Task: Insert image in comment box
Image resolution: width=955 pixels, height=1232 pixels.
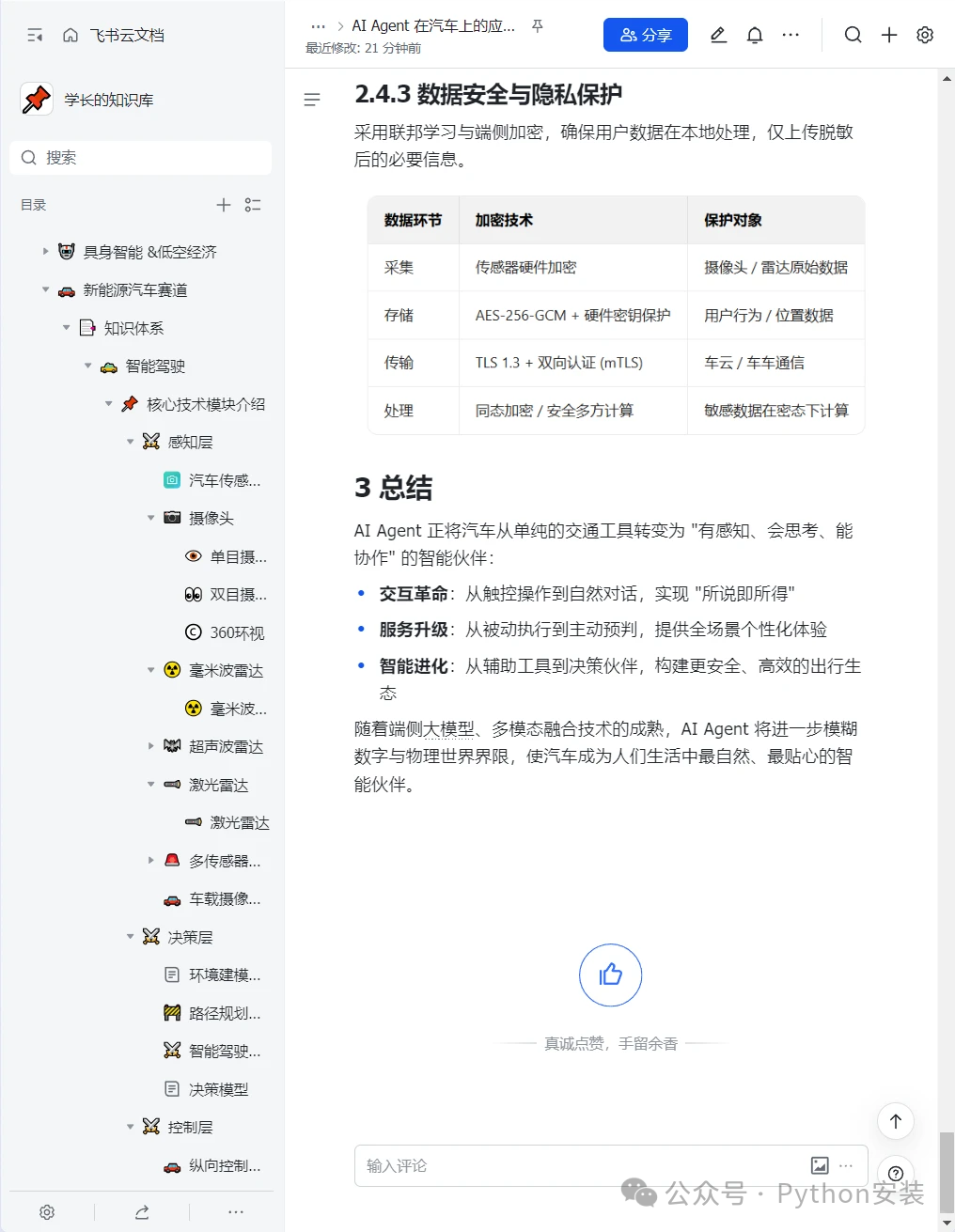Action: coord(820,1165)
